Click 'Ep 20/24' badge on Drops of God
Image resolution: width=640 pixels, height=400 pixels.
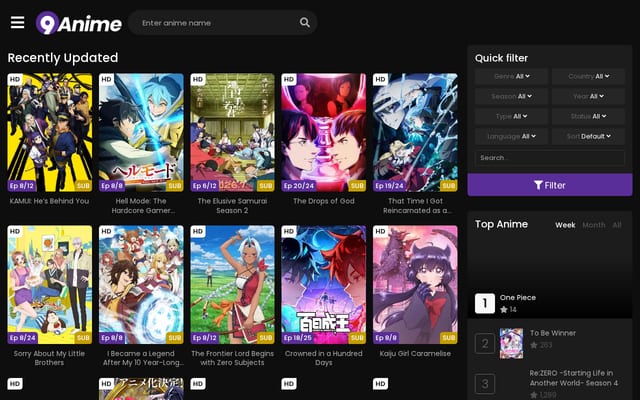[299, 186]
